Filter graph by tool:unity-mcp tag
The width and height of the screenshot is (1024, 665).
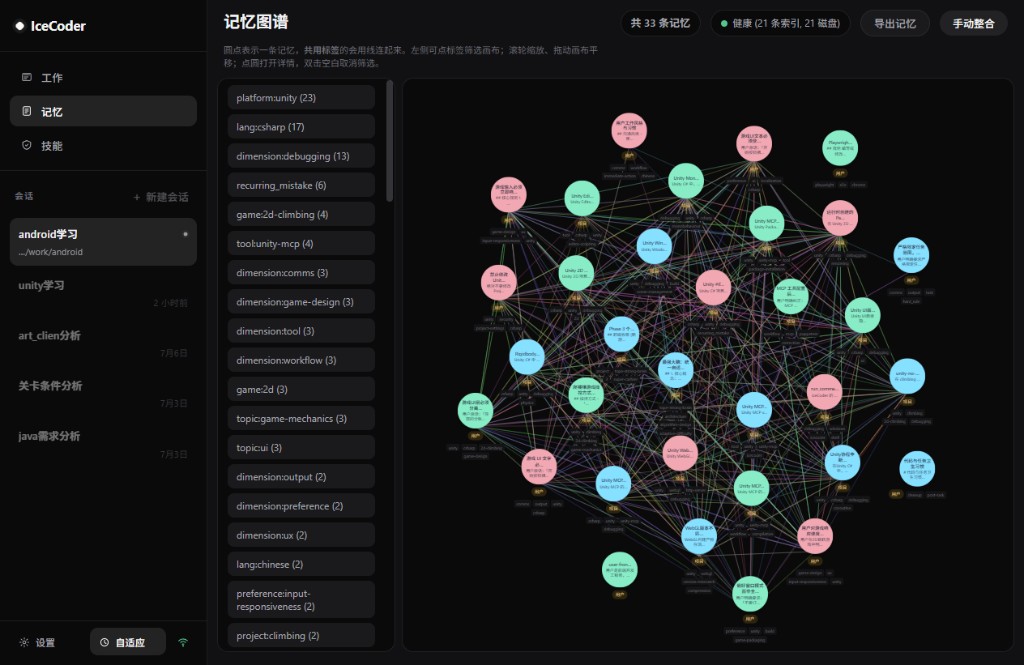pyautogui.click(x=301, y=244)
